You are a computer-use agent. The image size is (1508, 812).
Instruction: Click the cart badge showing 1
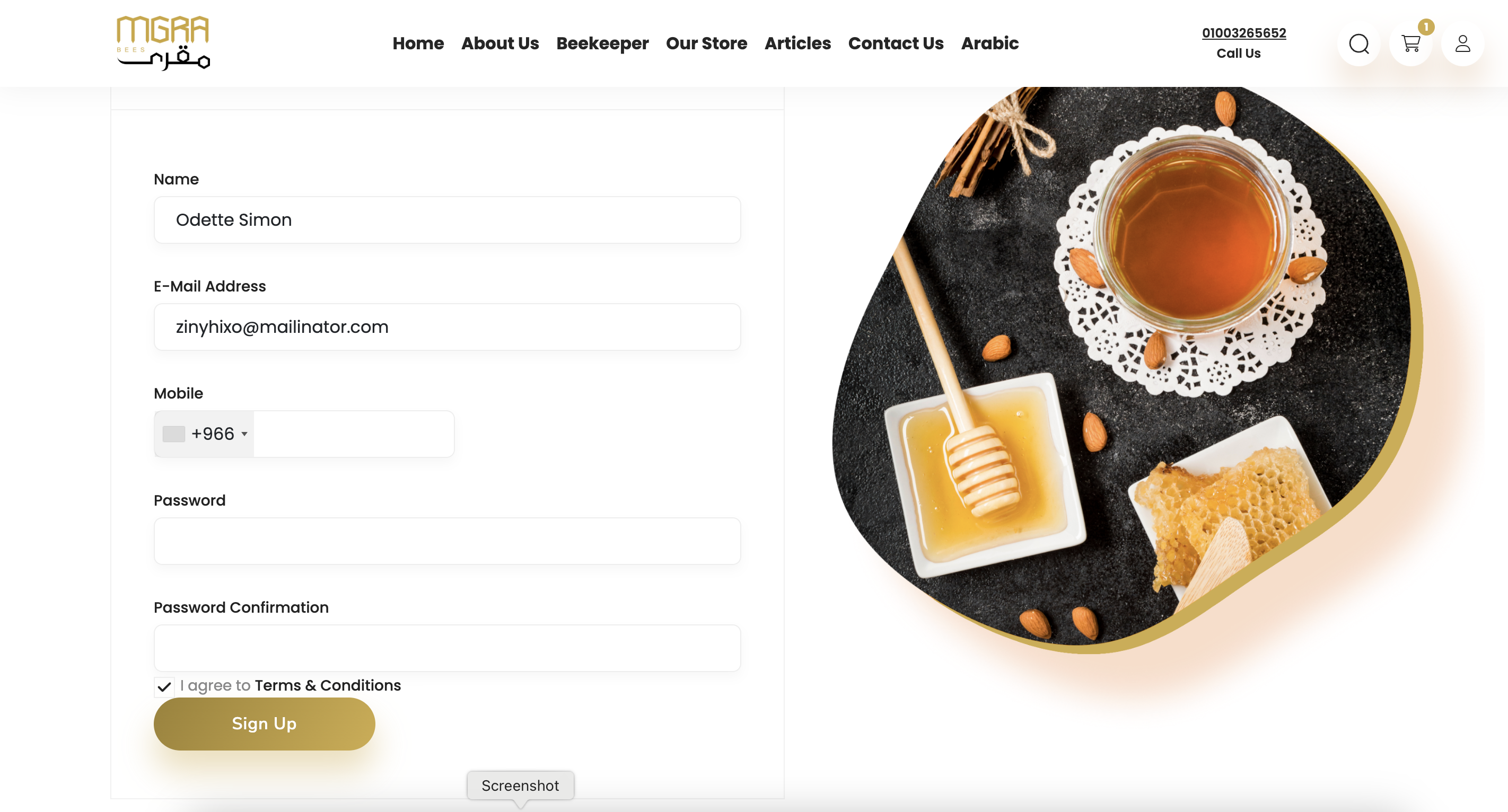pyautogui.click(x=1426, y=27)
